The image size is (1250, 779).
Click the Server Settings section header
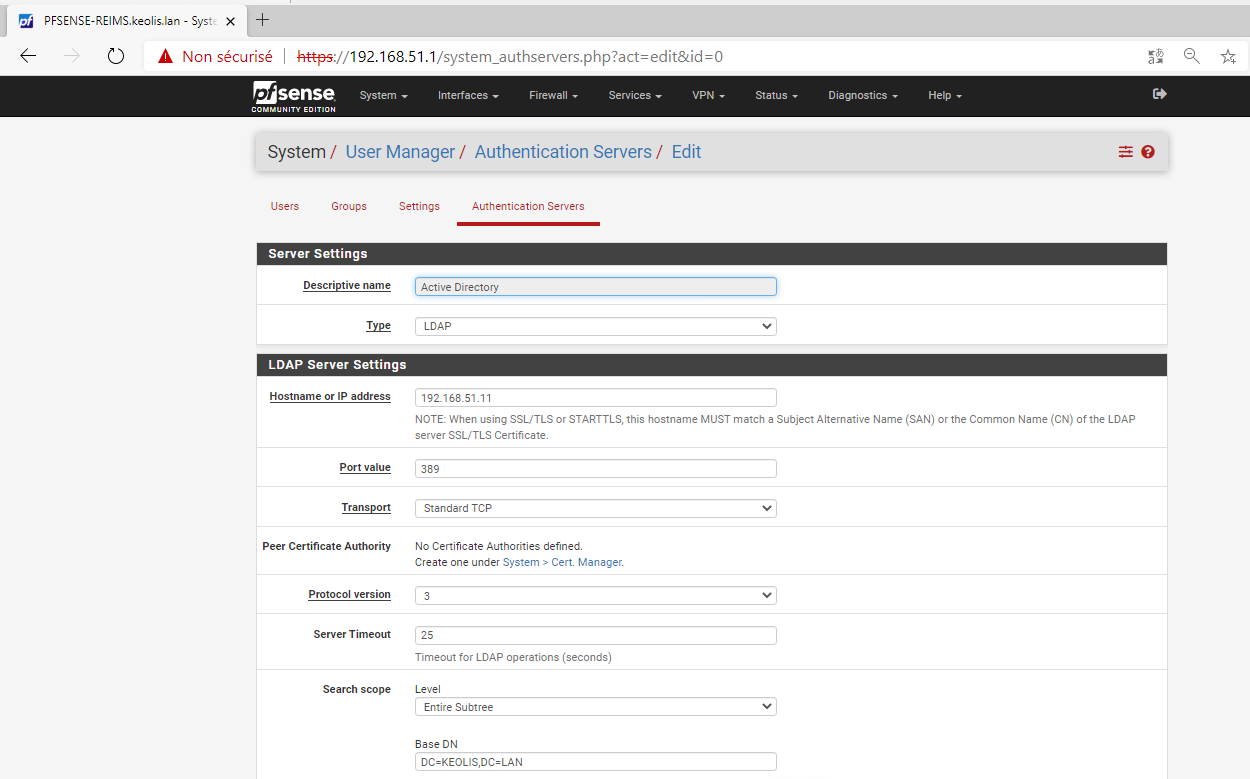click(x=712, y=254)
